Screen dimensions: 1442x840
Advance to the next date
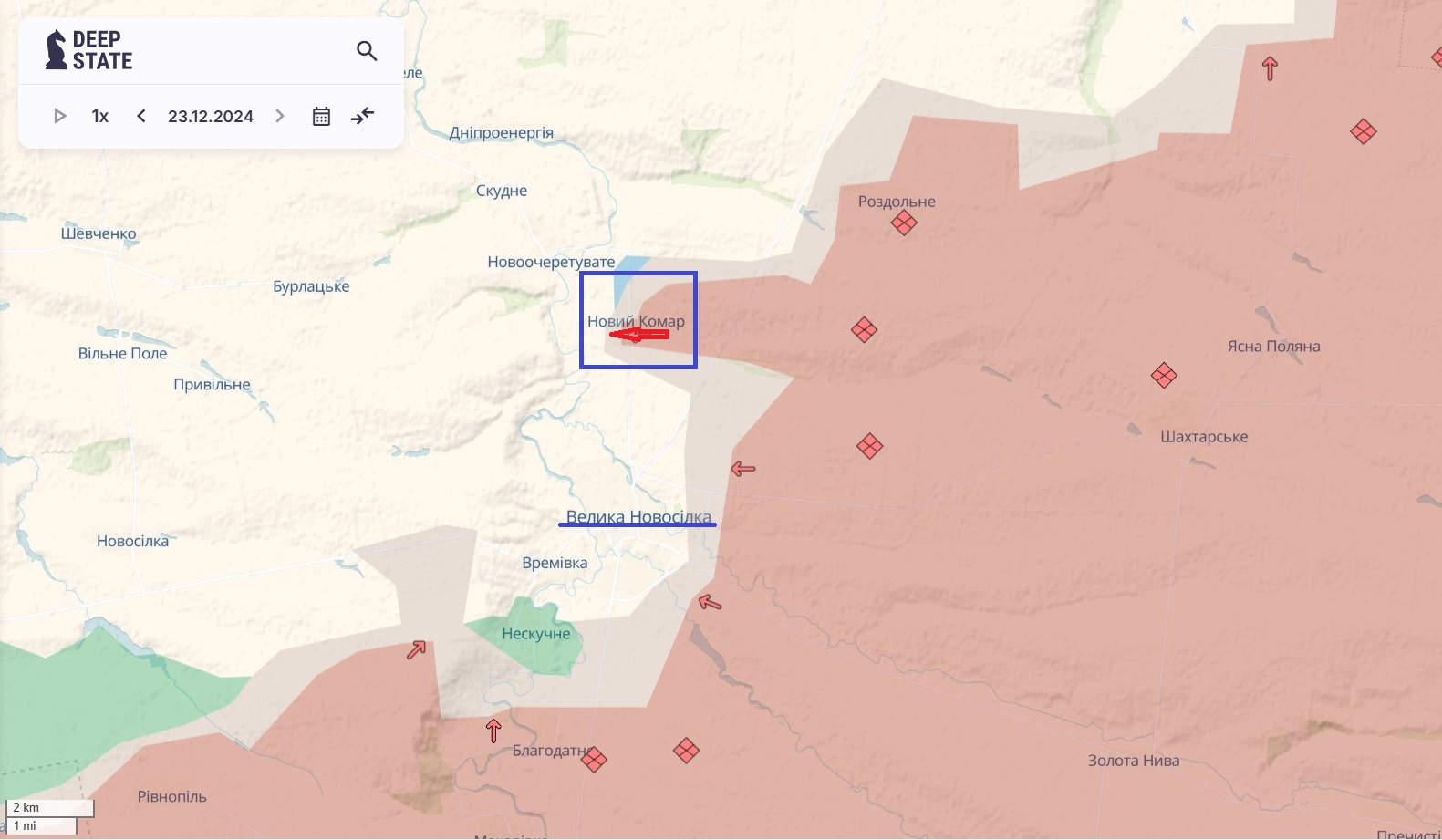tap(280, 116)
